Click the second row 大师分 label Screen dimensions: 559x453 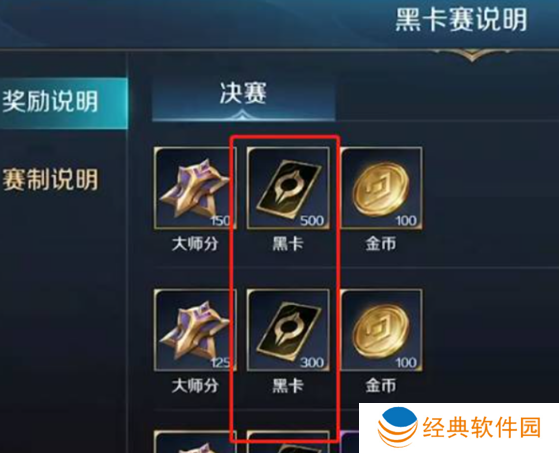(195, 386)
